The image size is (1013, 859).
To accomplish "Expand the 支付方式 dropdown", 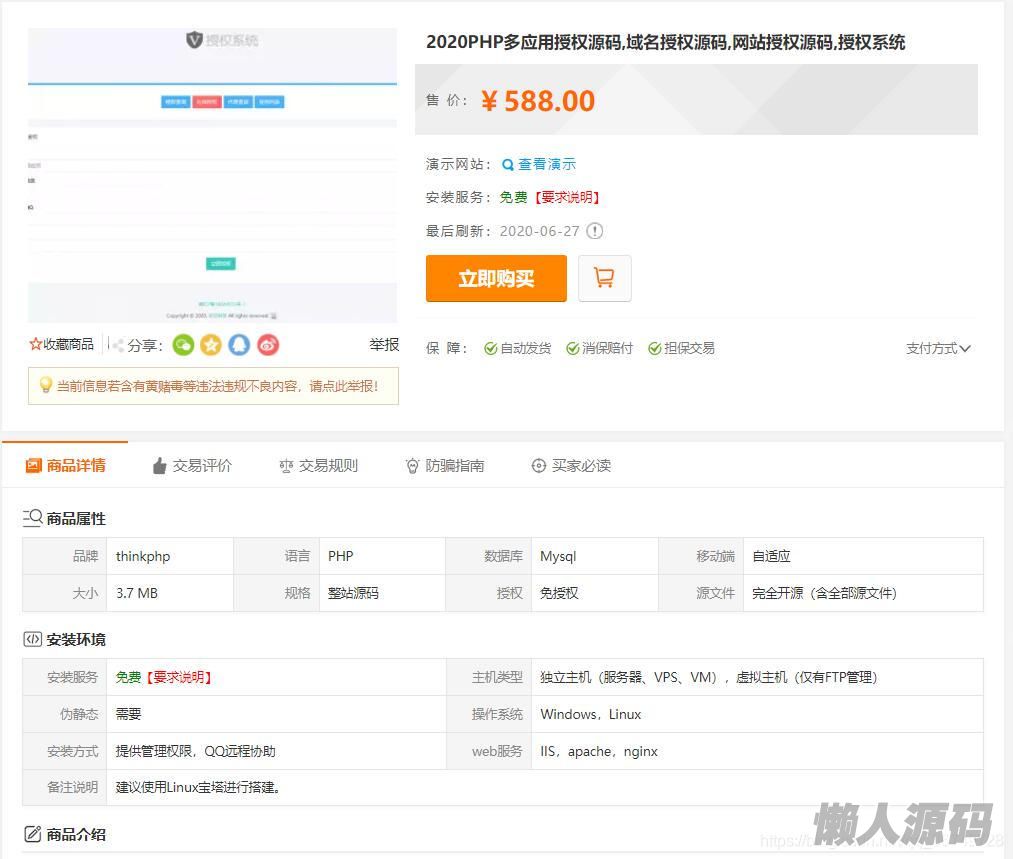I will [x=938, y=348].
